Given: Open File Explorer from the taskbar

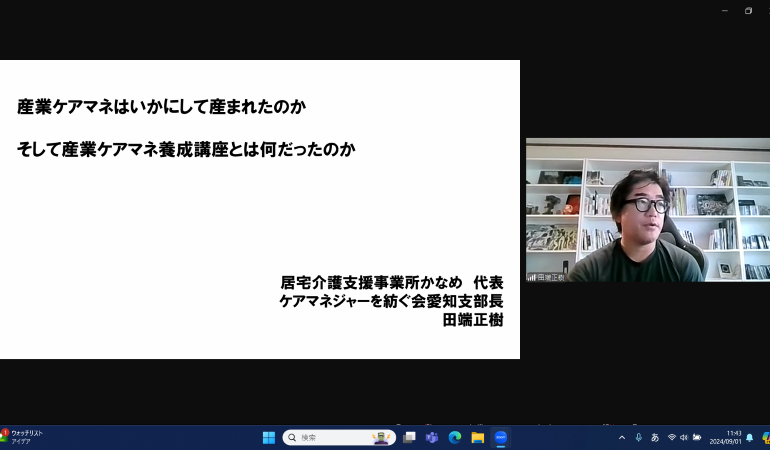Looking at the screenshot, I should pos(478,438).
